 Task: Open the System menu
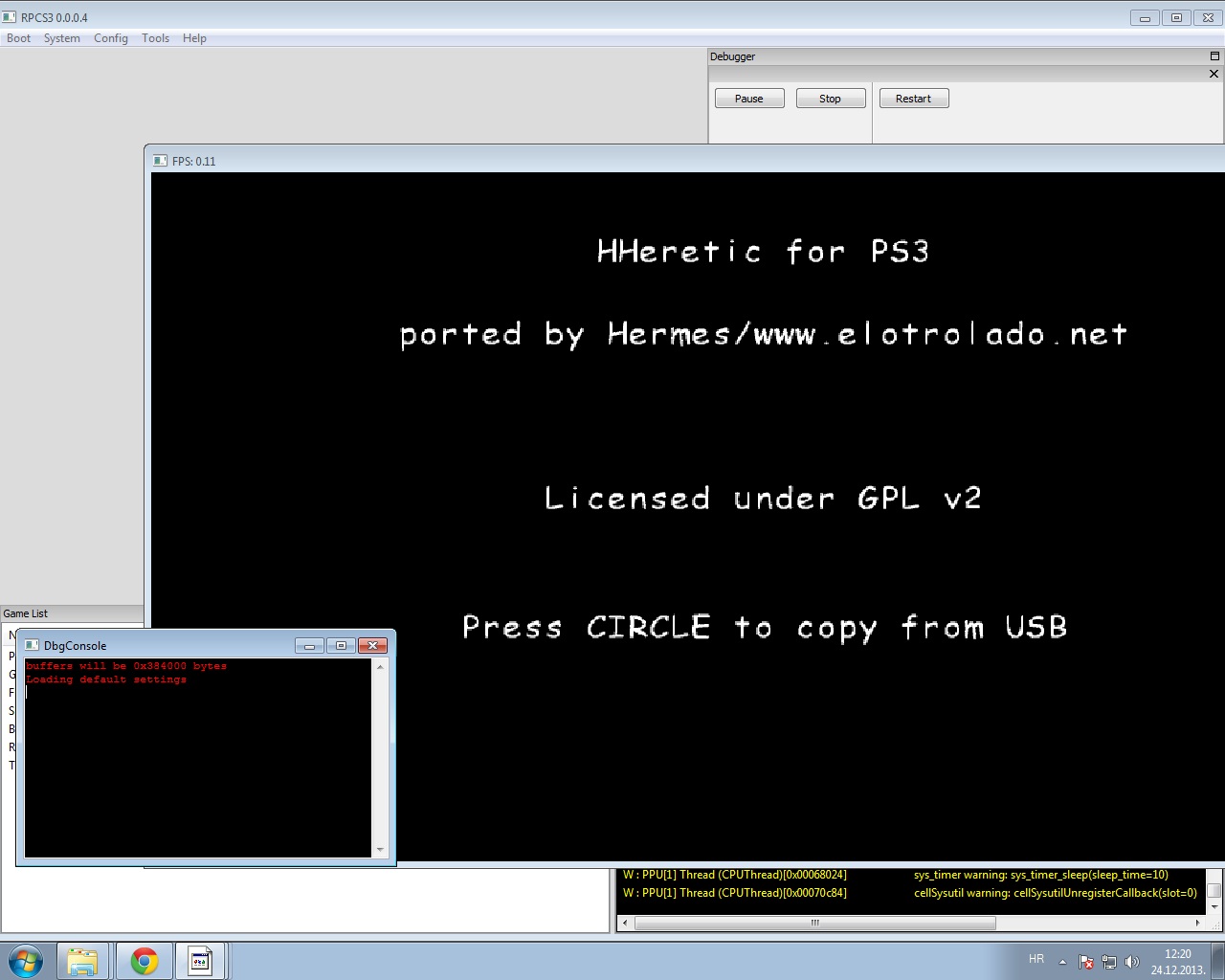[x=61, y=38]
